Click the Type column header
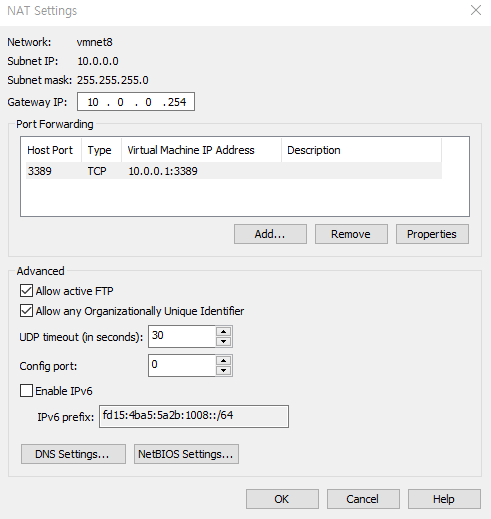Viewport: 491px width, 519px height. (x=100, y=150)
